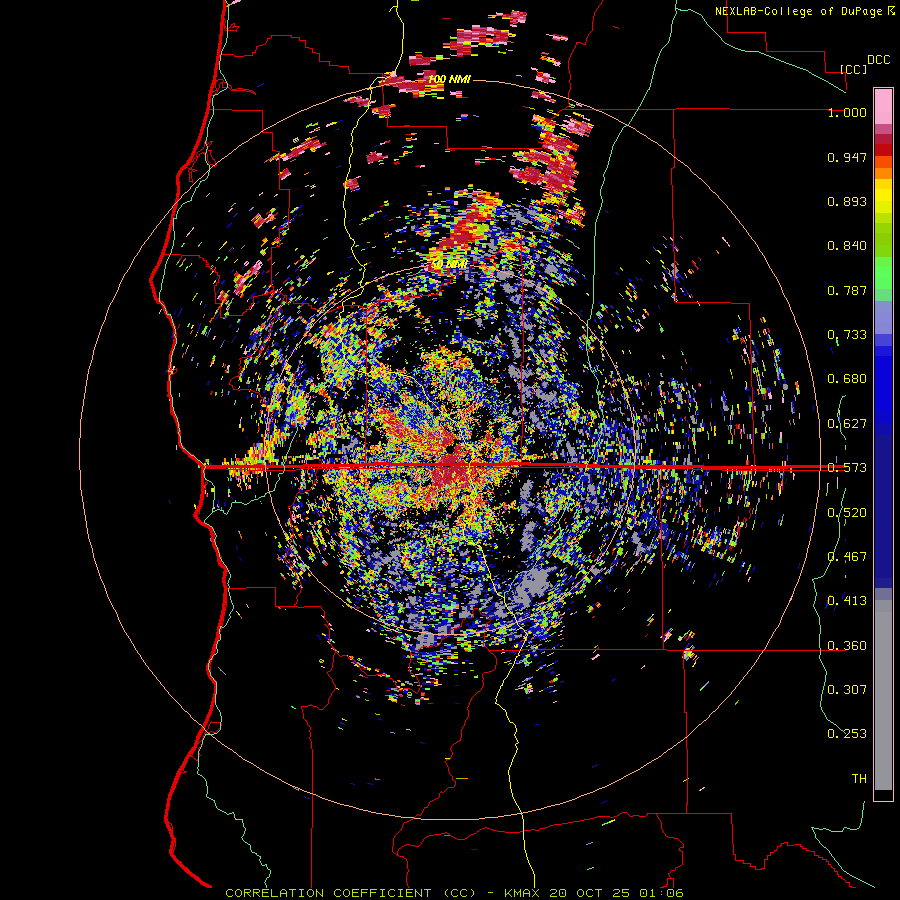
Task: Click the 100 NMI range ring label
Action: (449, 79)
